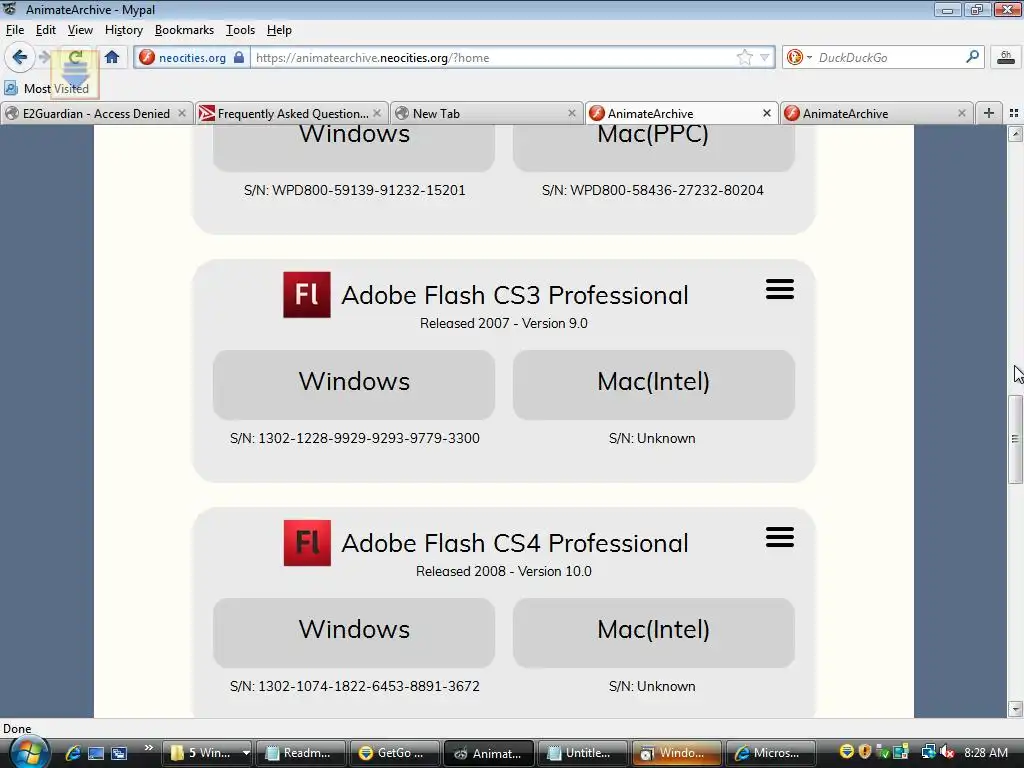This screenshot has height=768, width=1024.
Task: Switch to the New Tab tab
Action: [x=487, y=114]
